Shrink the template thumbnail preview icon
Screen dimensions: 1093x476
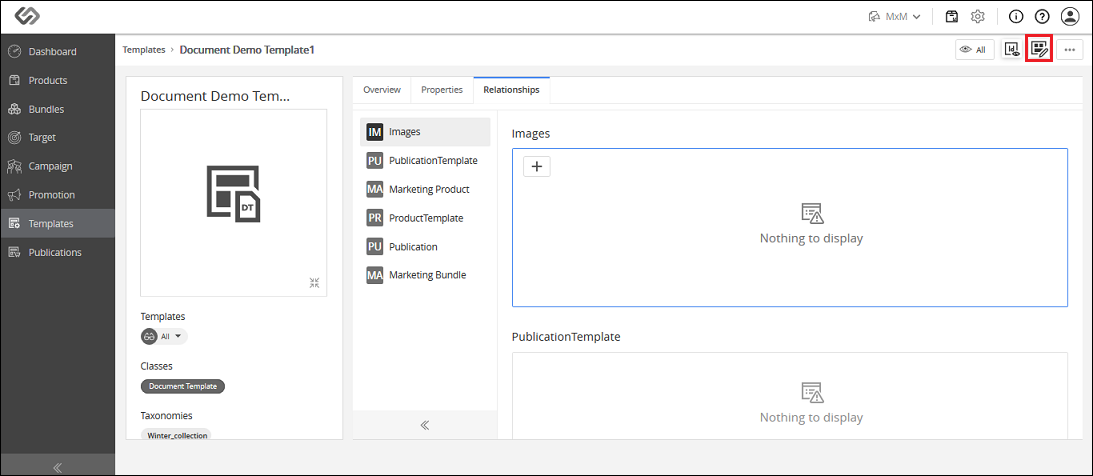[314, 282]
